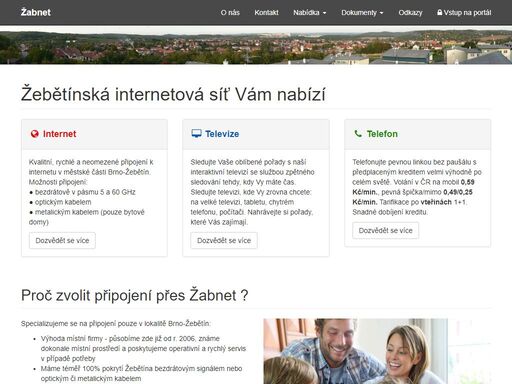Go to the Kontakt page
The width and height of the screenshot is (512, 384).
point(266,13)
